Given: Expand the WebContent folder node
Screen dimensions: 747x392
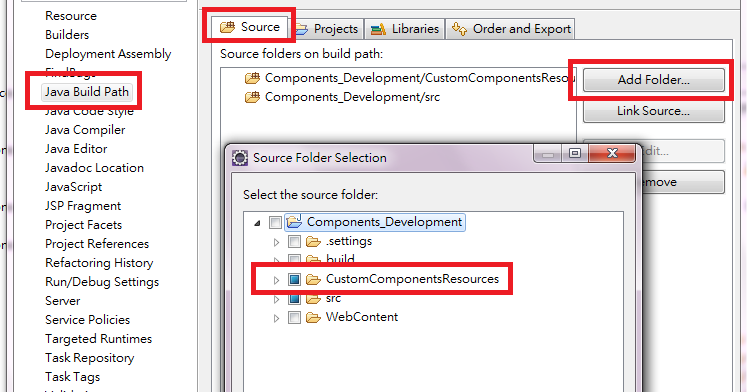Looking at the screenshot, I should click(x=276, y=318).
